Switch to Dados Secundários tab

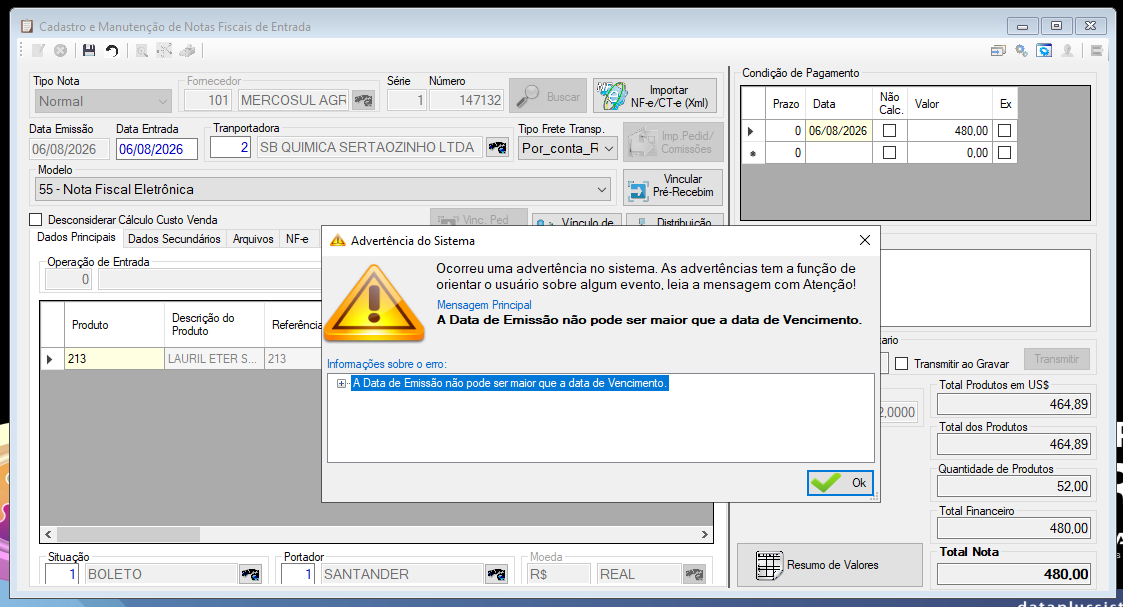(x=174, y=239)
